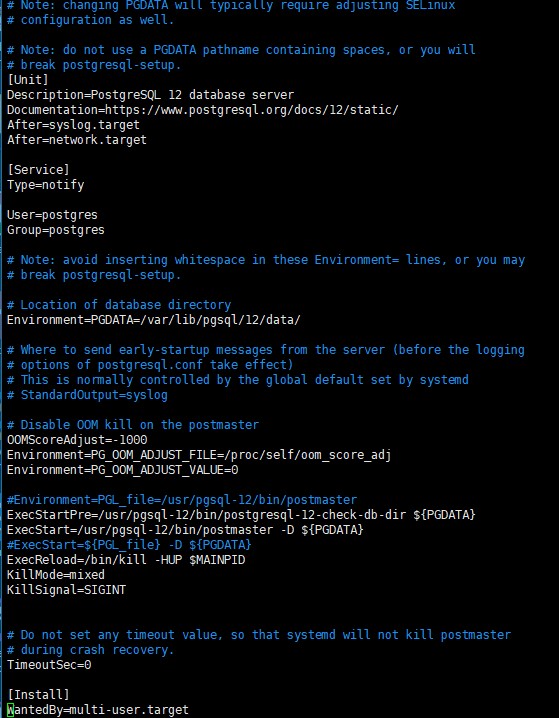The width and height of the screenshot is (559, 718).
Task: Click the 'configuration as well.' comment line
Action: [91, 20]
